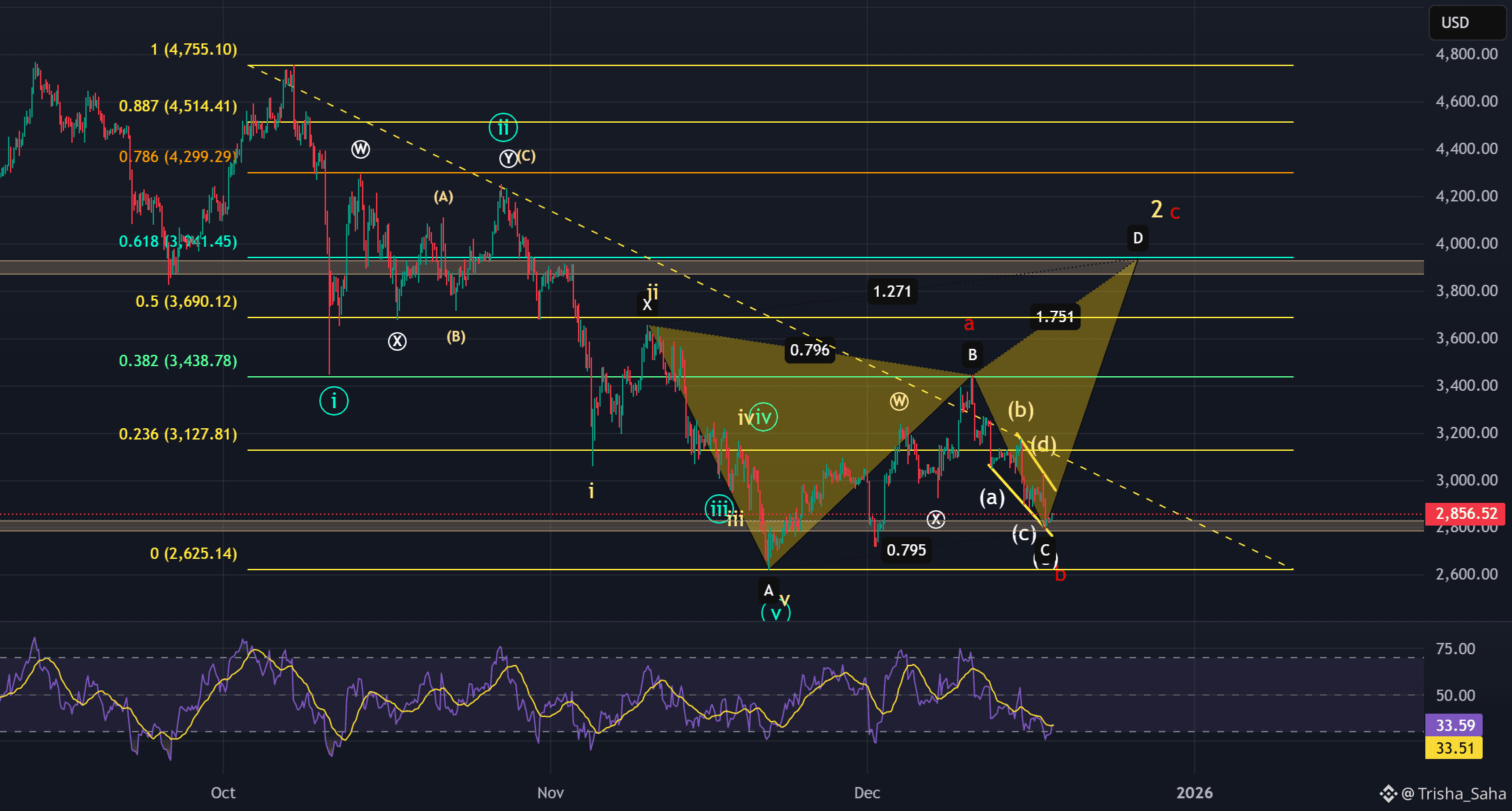Click the 4,000.00 mark on price scale
The image size is (1512, 811).
[1466, 243]
